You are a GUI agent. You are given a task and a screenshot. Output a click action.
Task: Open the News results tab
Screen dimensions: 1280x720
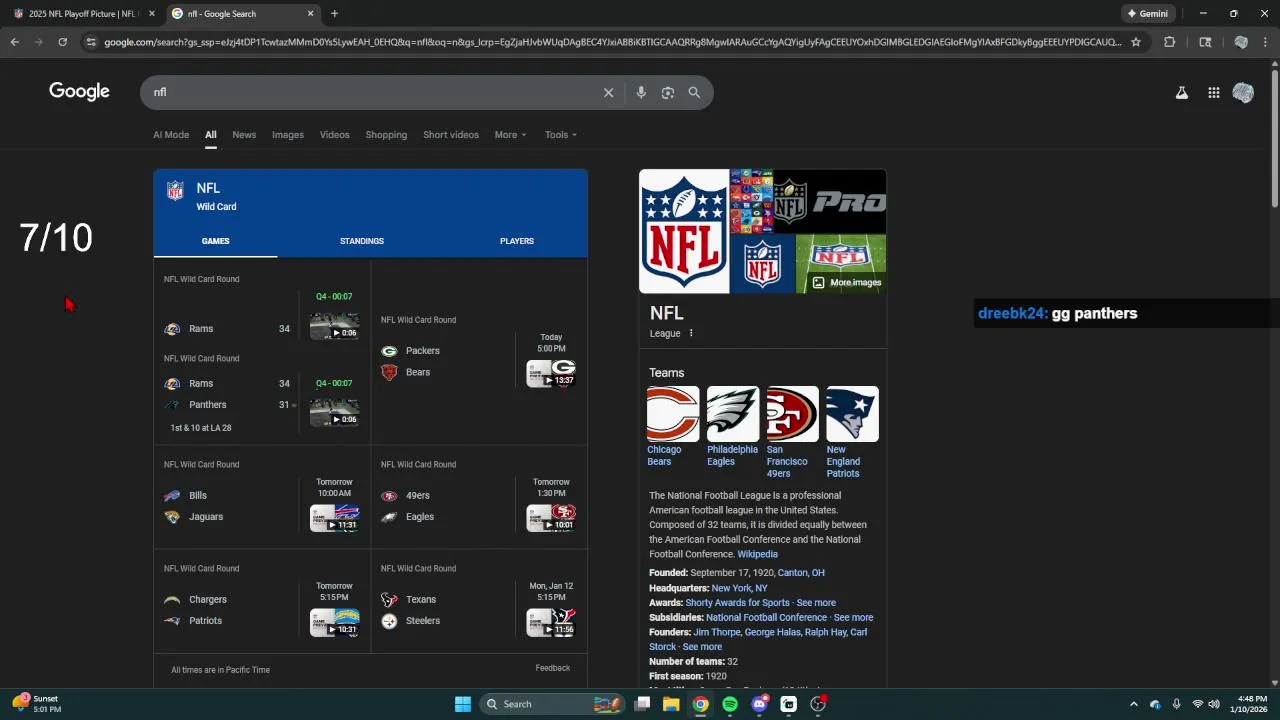click(x=244, y=135)
